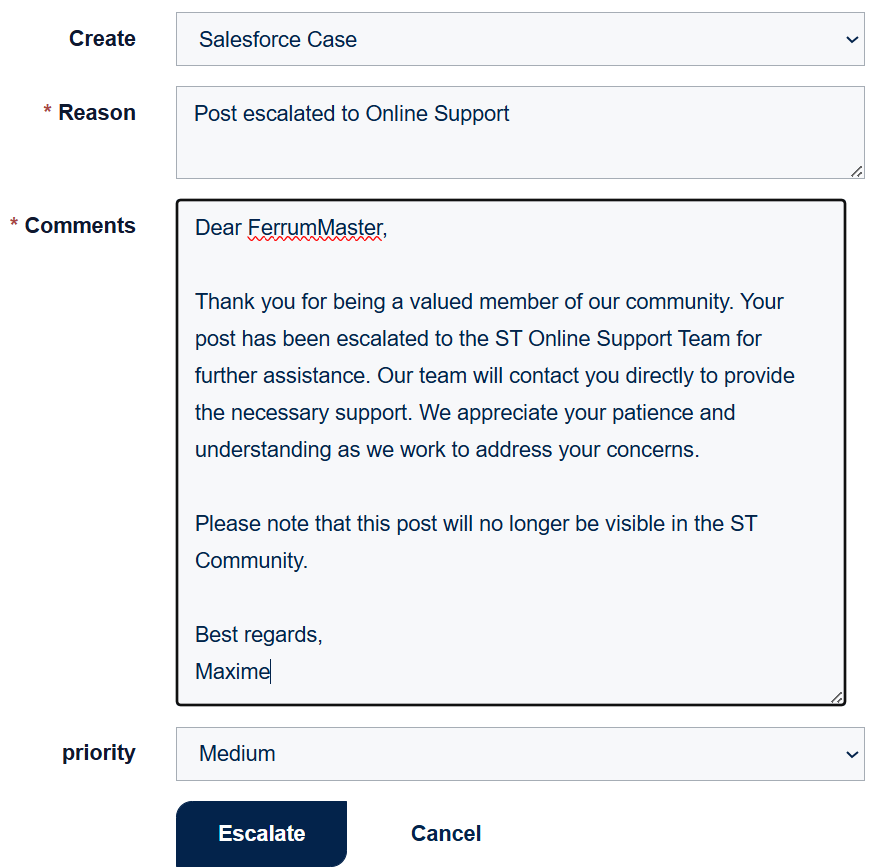Grab the Reason field resize handle
Image resolution: width=883 pixels, height=868 pixels.
click(857, 172)
